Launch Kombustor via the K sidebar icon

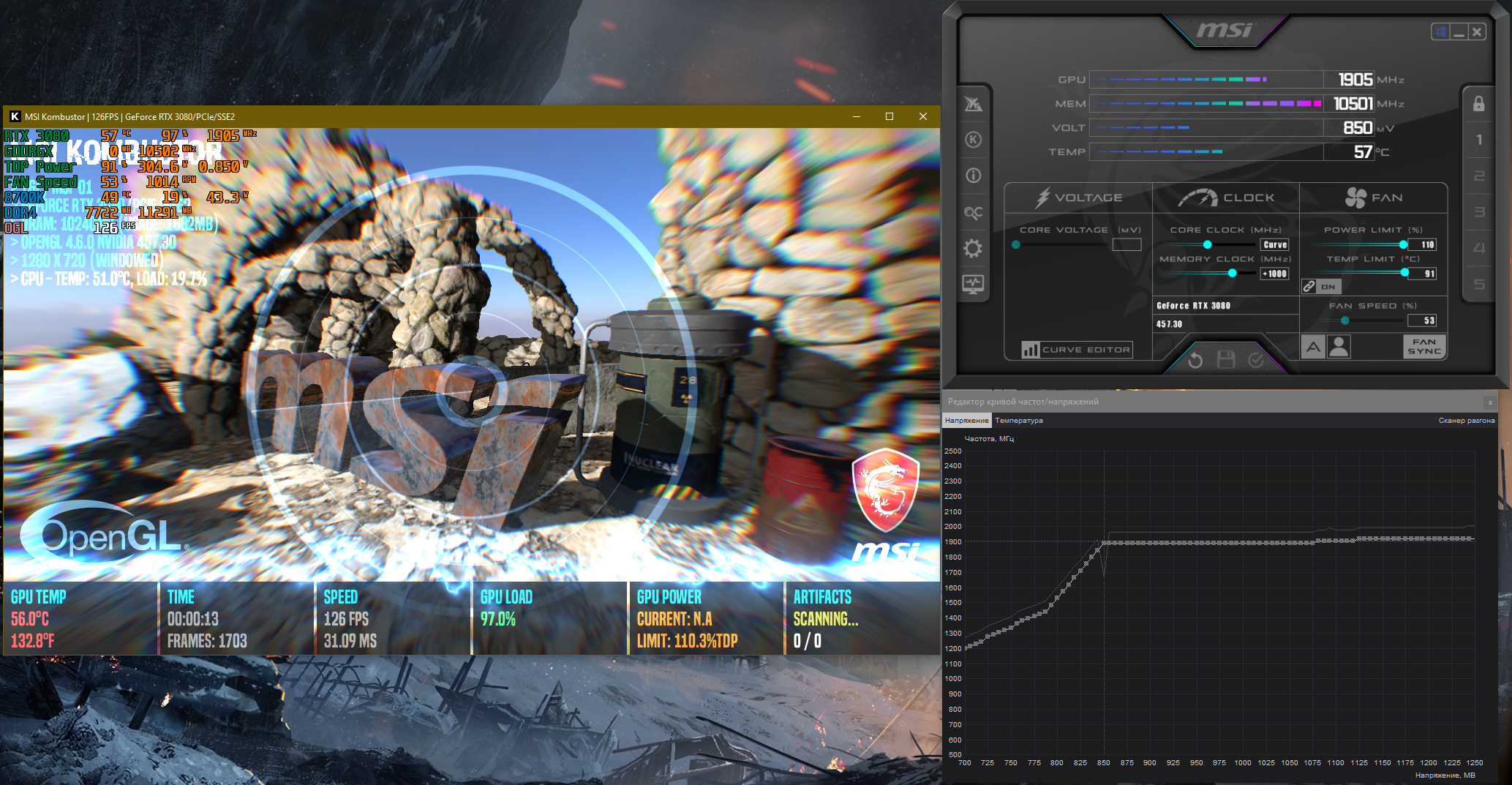pos(973,140)
